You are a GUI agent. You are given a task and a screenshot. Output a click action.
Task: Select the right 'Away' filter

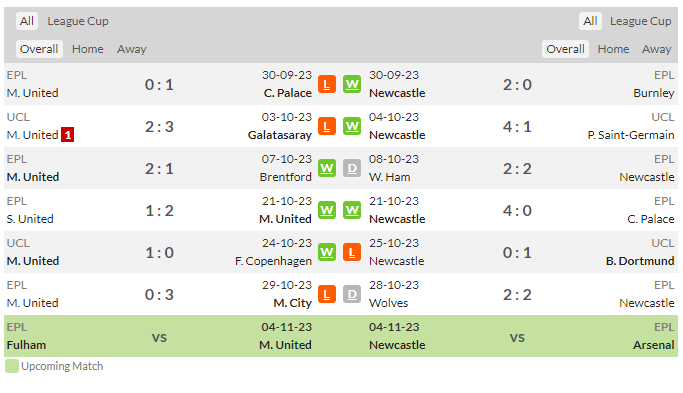pos(656,49)
